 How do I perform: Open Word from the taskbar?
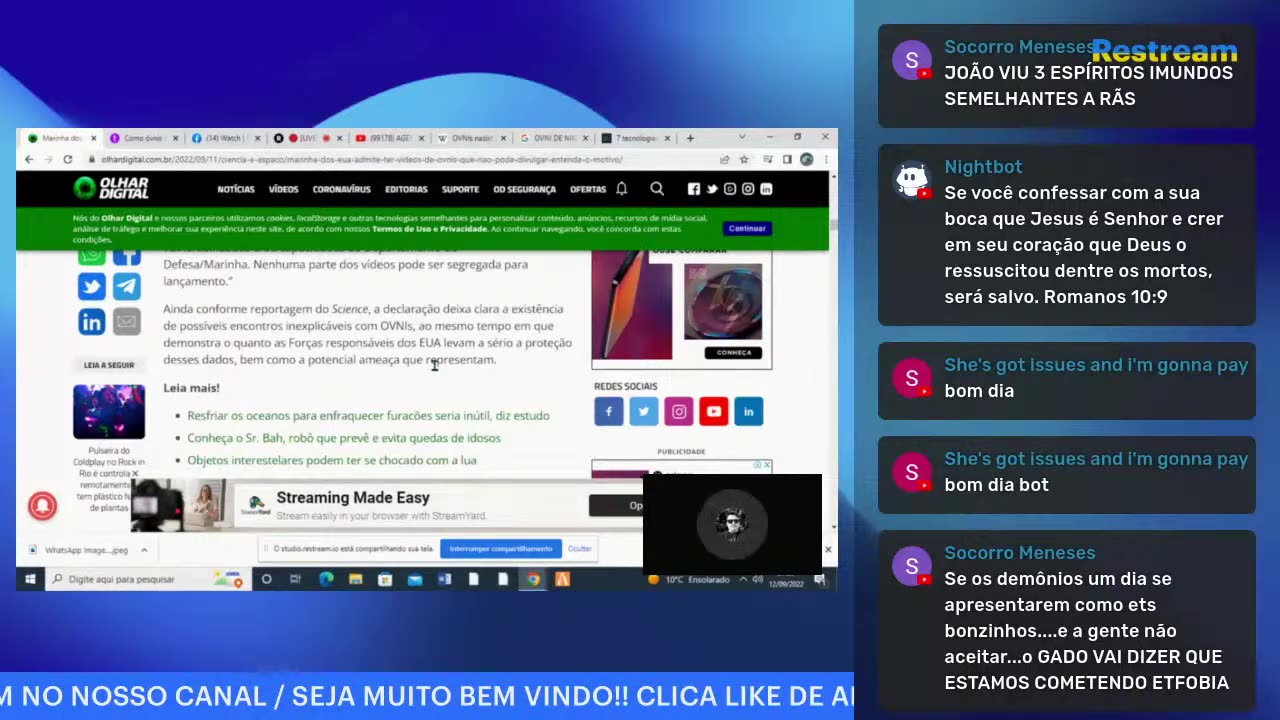click(x=444, y=579)
